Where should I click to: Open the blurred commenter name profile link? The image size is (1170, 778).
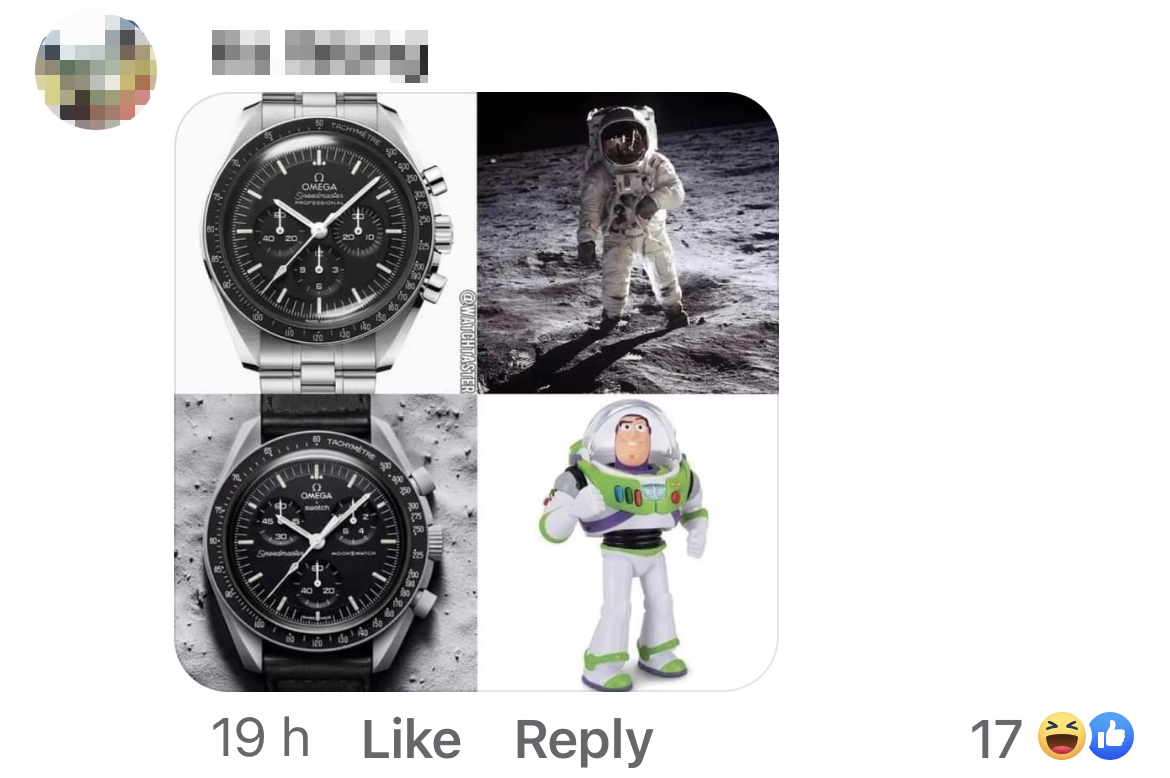(319, 54)
